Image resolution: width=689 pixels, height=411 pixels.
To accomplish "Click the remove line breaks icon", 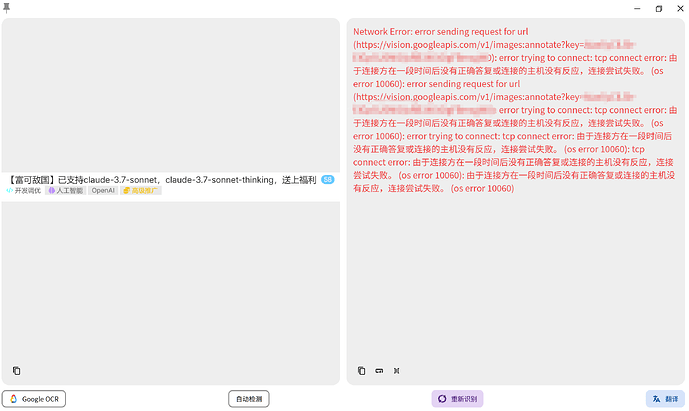I will (x=379, y=371).
